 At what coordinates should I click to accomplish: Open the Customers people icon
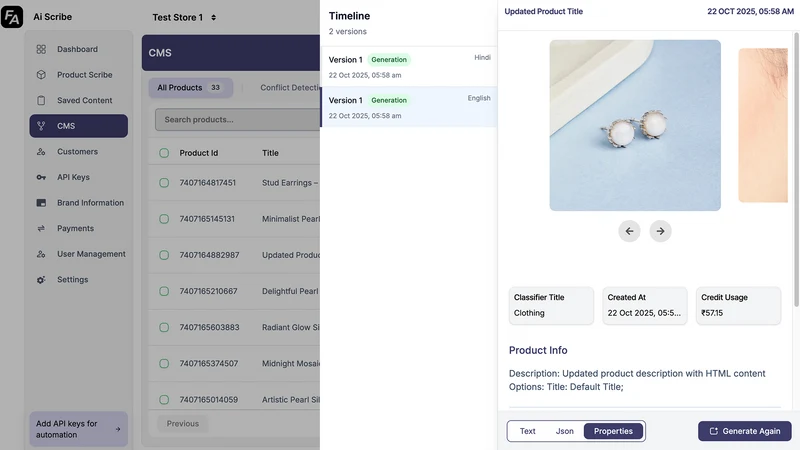click(x=41, y=152)
